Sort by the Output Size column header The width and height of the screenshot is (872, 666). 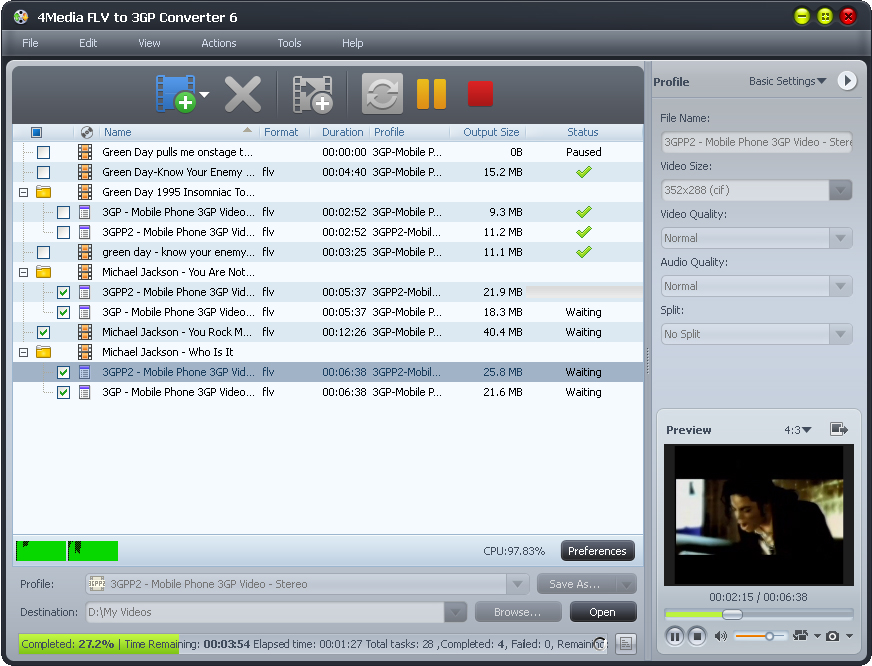coord(488,132)
